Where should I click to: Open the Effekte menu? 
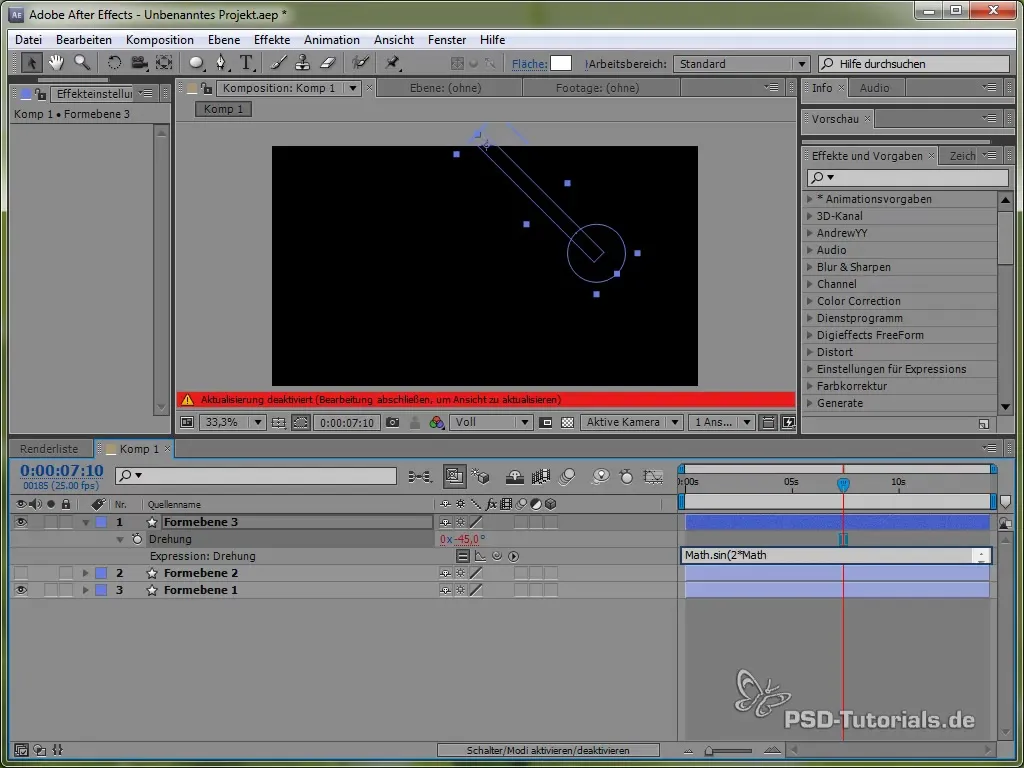(x=272, y=40)
